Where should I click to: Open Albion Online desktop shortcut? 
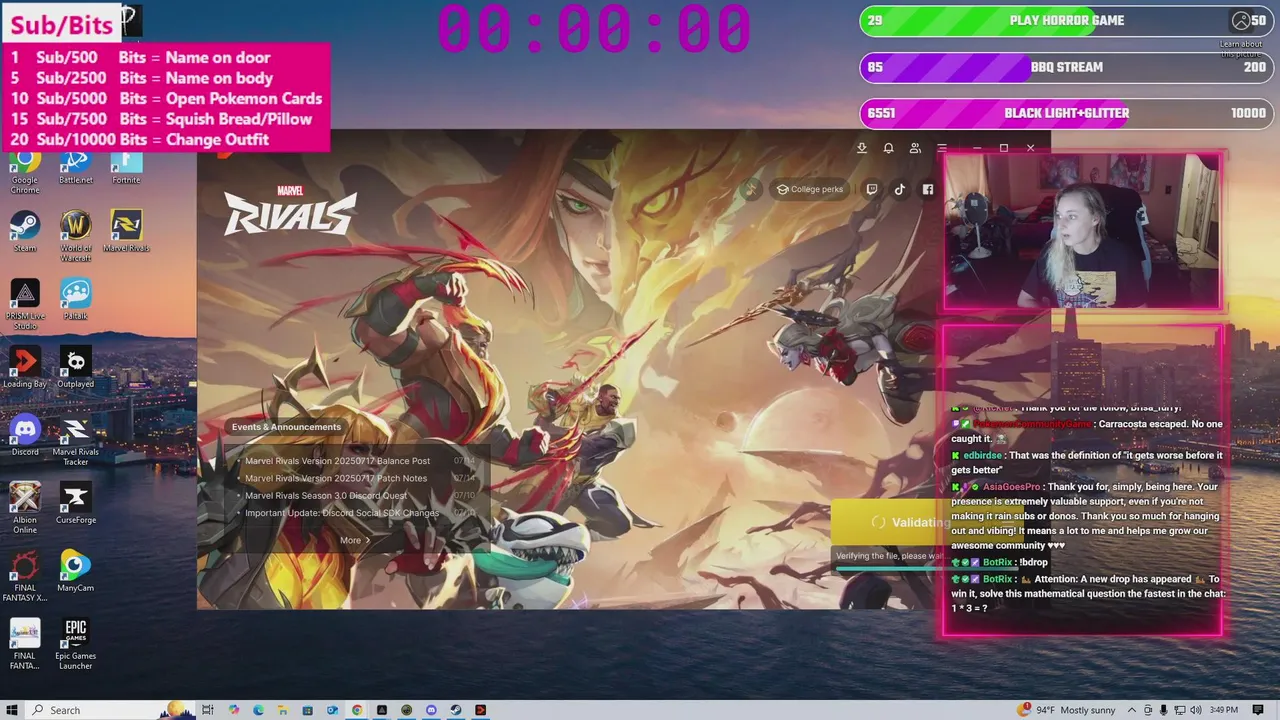click(x=25, y=508)
